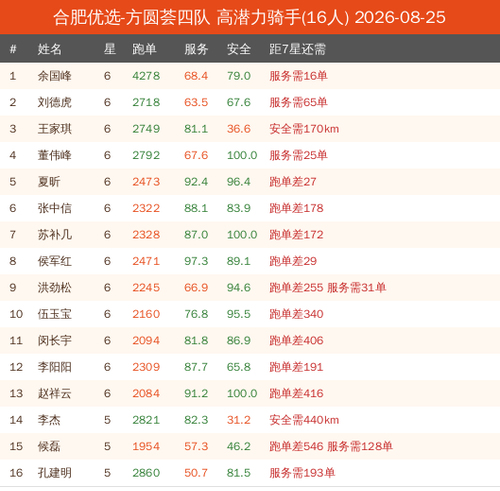Click safety score 46.2
Screen dimensions: 500x491
coord(239,446)
